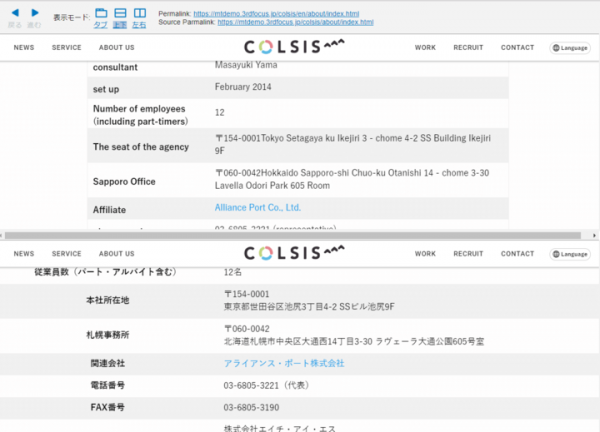Select the top-bottom split display mode icon
Screen dimensions: 600x432
coord(120,13)
